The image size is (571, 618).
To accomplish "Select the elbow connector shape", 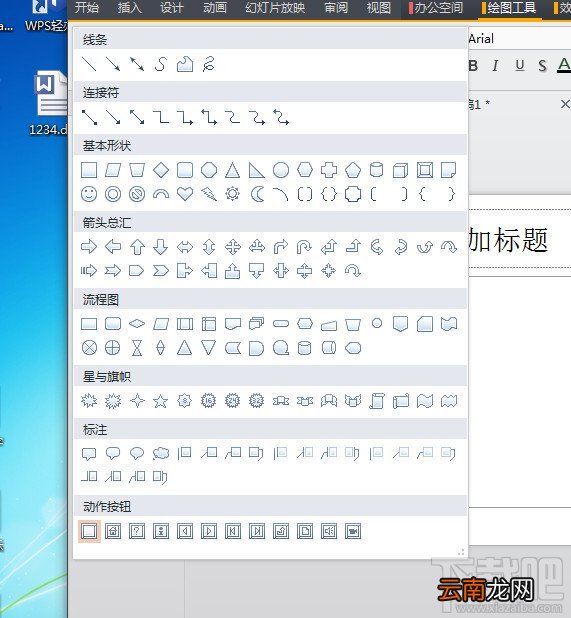I will tap(161, 117).
